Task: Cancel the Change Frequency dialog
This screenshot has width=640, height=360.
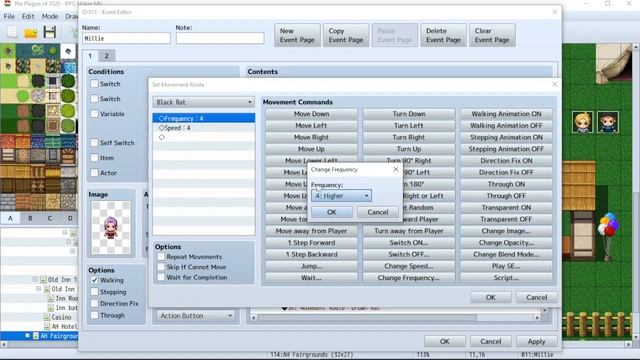Action: 378,212
